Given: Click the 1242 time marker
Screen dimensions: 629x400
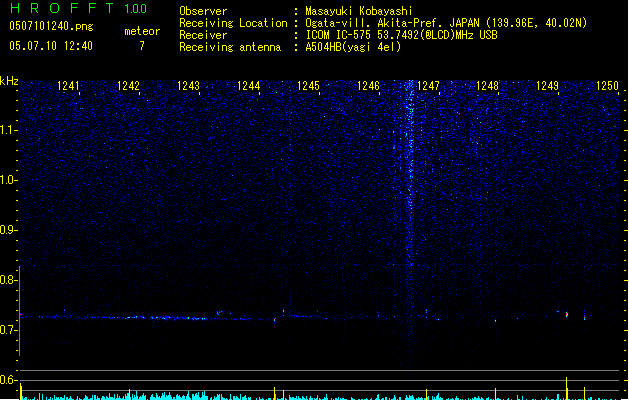Looking at the screenshot, I should click(128, 86).
